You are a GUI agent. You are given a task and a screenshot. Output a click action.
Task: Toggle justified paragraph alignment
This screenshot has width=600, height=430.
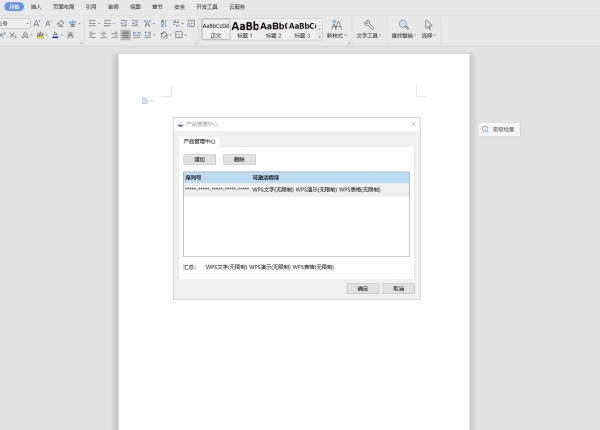pos(126,35)
